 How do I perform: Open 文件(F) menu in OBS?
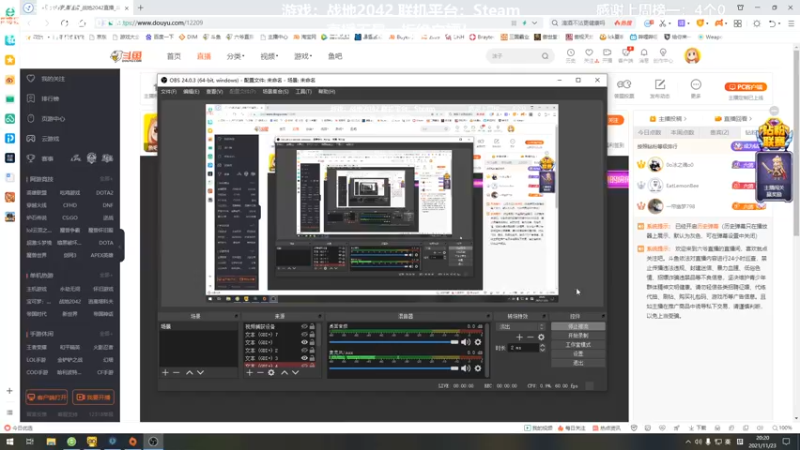tap(168, 92)
